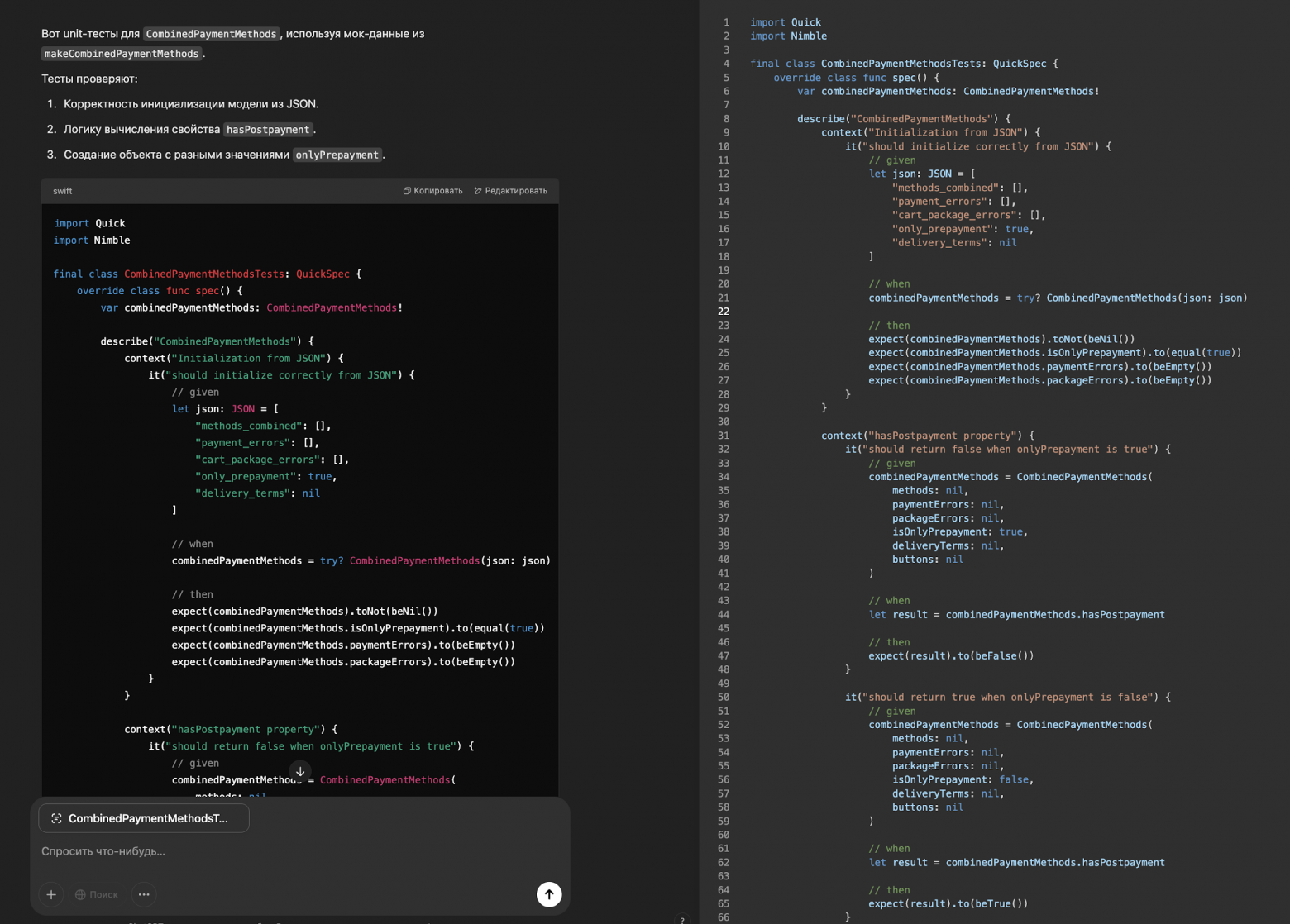Viewport: 1290px width, 924px height.
Task: Click the icon in the attachment chip
Action: point(56,818)
